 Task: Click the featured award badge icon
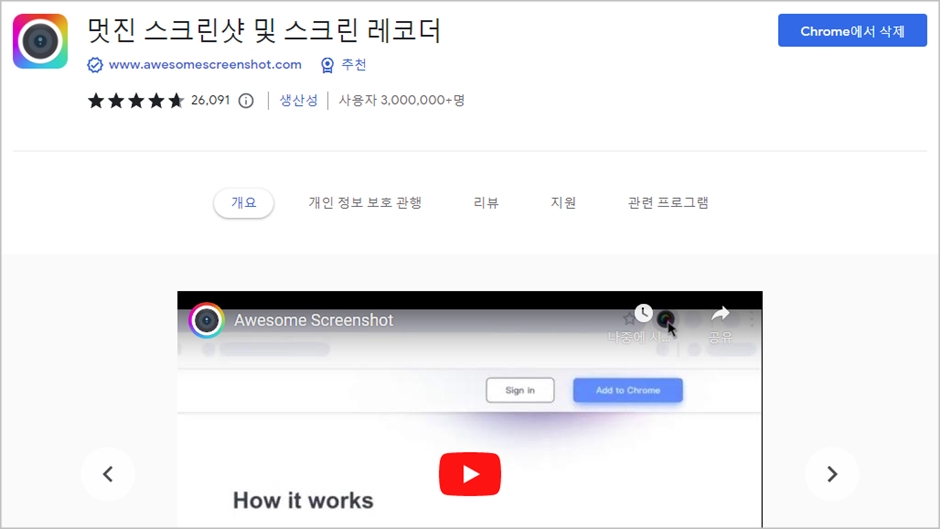[x=327, y=65]
